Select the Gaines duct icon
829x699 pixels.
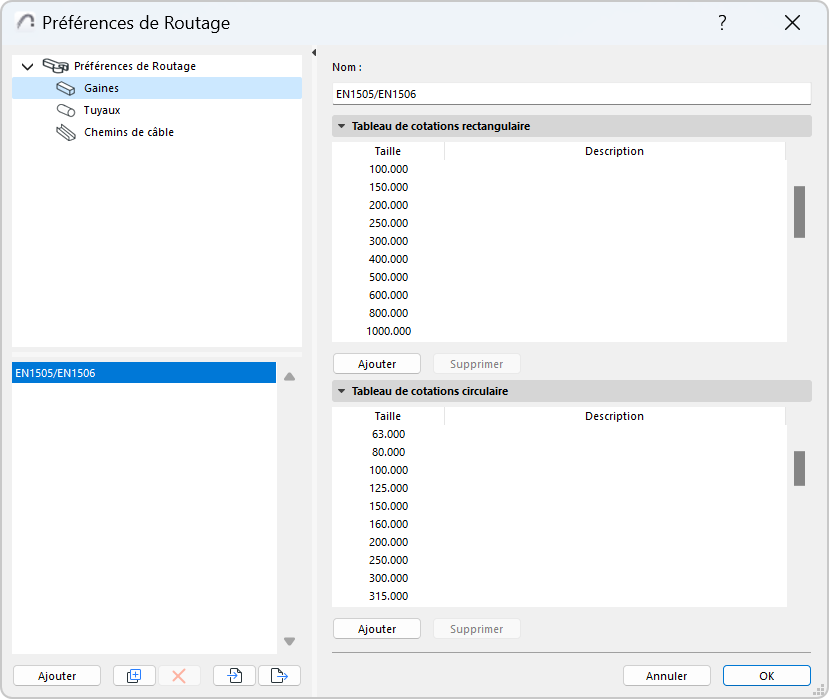(66, 89)
